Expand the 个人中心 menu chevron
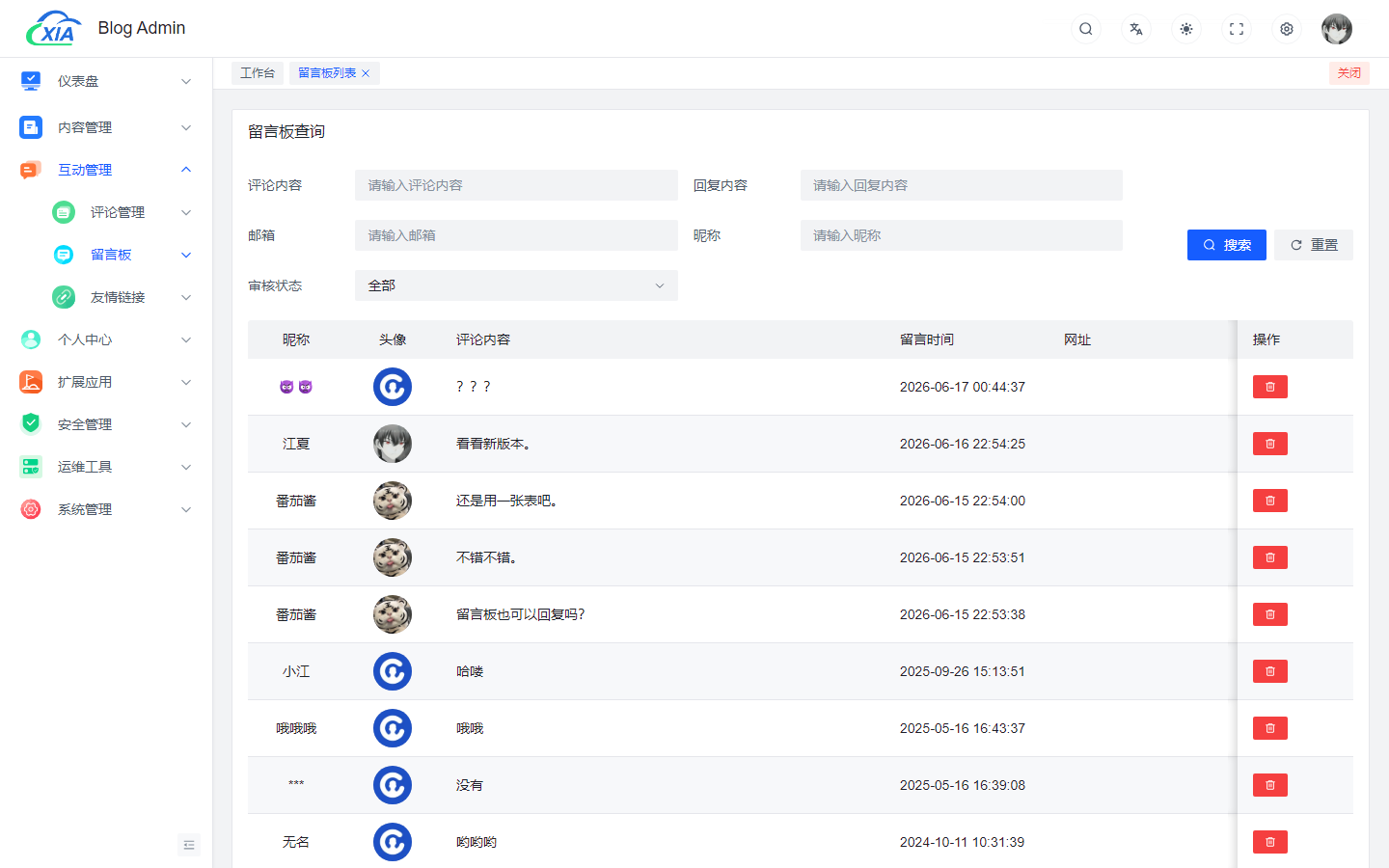1389x868 pixels. coord(186,339)
